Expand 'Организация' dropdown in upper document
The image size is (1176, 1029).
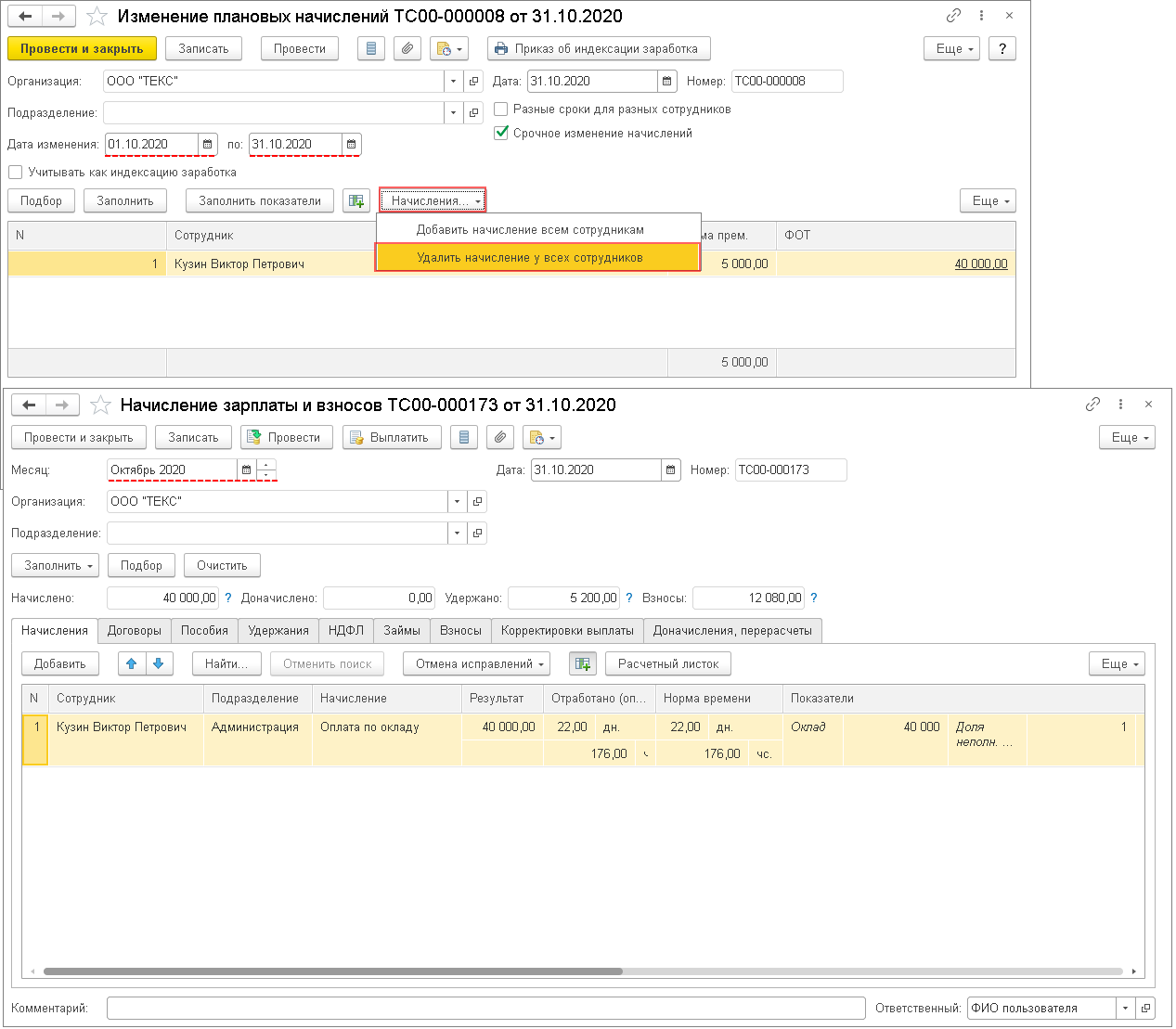coord(453,82)
